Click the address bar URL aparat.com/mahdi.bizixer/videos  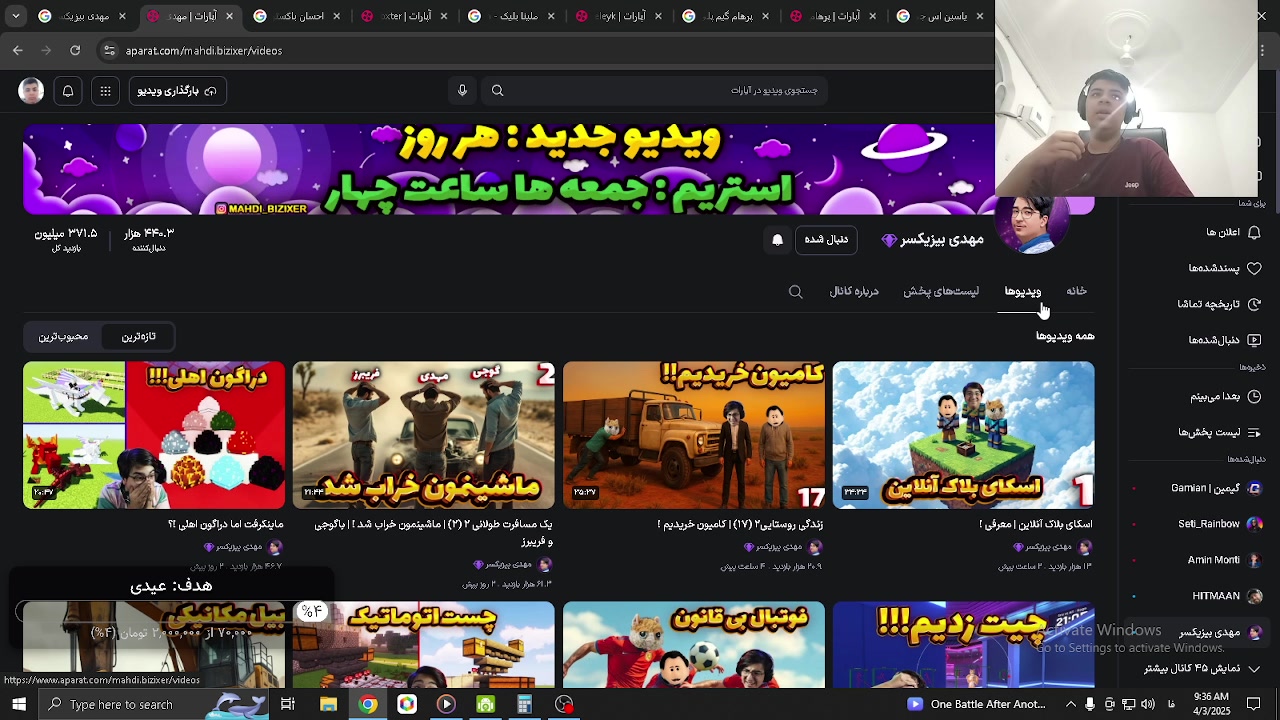(x=203, y=51)
